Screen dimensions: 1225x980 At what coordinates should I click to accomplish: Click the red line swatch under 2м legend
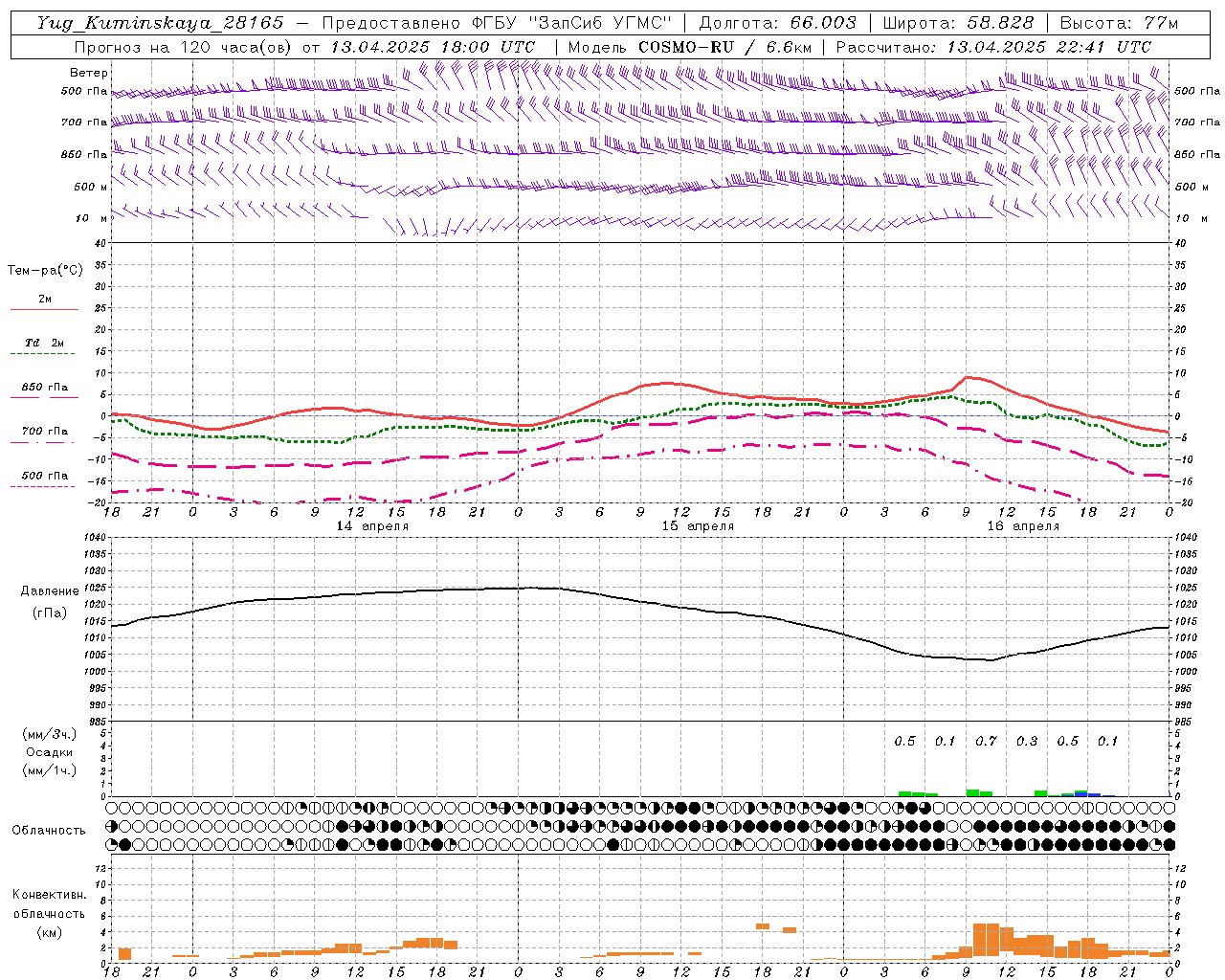click(44, 309)
